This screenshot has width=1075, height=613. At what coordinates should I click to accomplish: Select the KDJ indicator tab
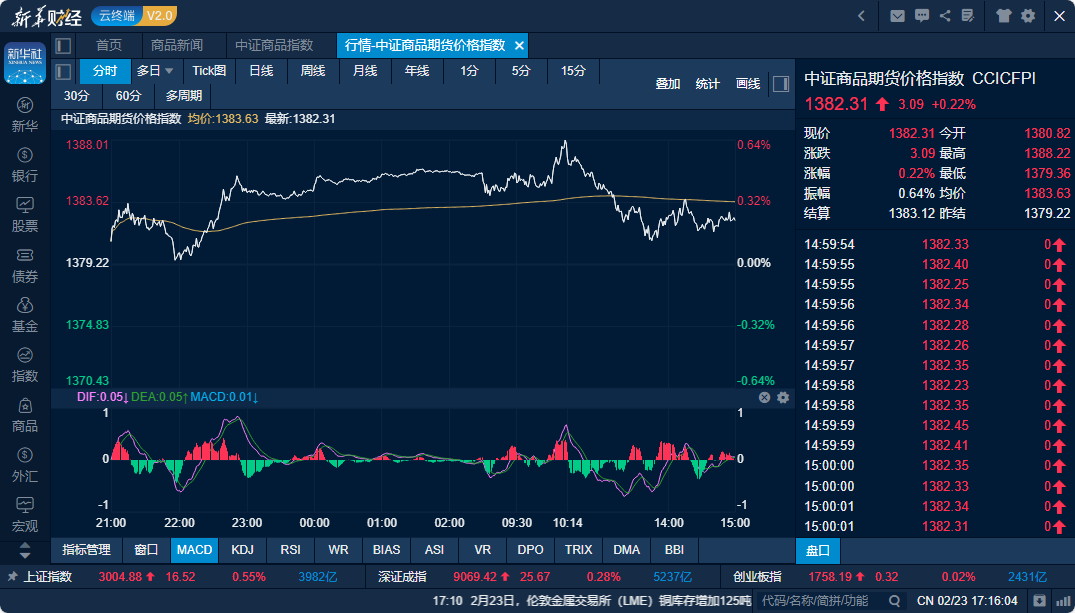click(242, 550)
